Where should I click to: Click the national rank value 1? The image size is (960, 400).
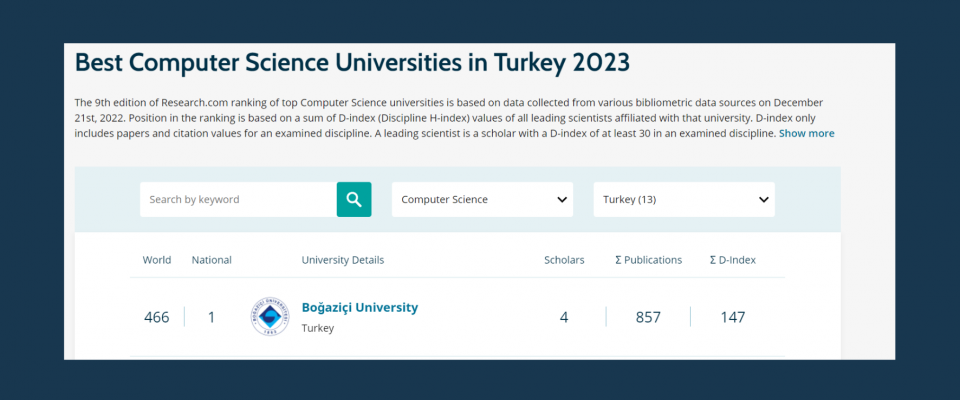click(x=212, y=317)
